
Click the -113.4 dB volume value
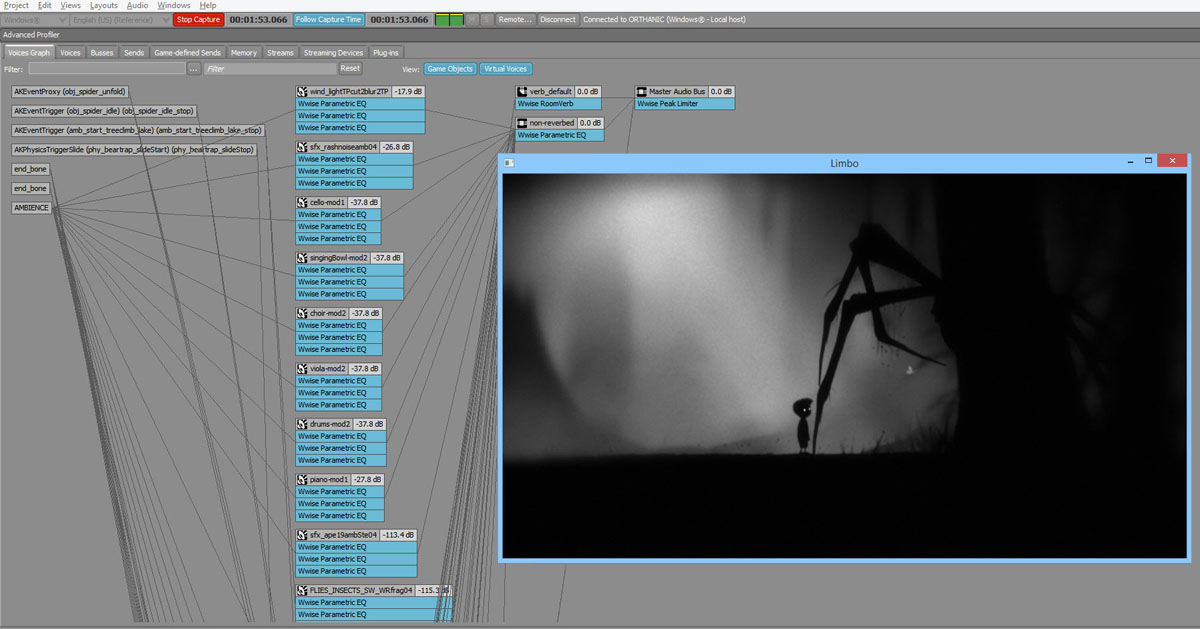(398, 535)
